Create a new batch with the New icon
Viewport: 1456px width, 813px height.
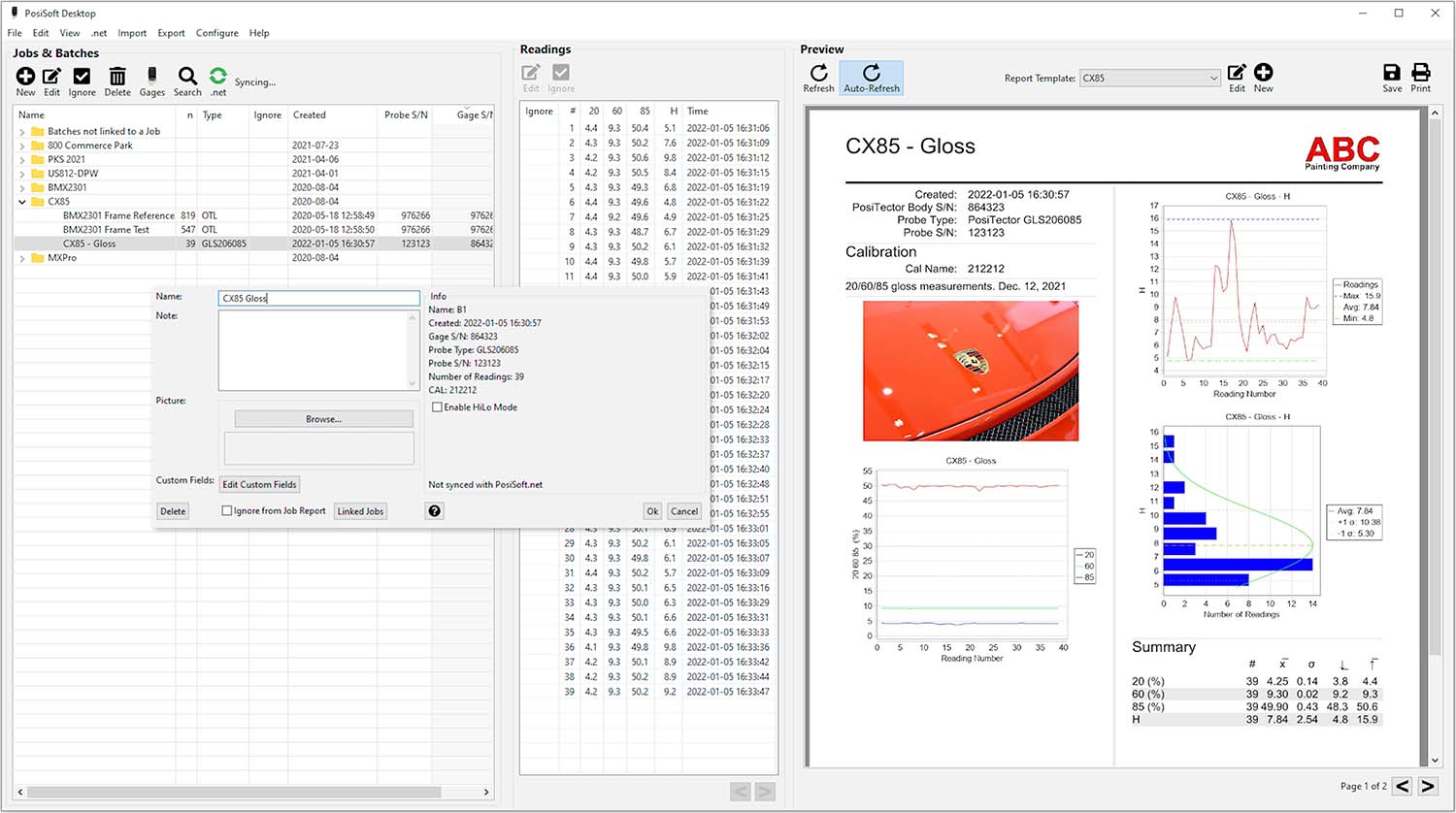click(x=25, y=78)
